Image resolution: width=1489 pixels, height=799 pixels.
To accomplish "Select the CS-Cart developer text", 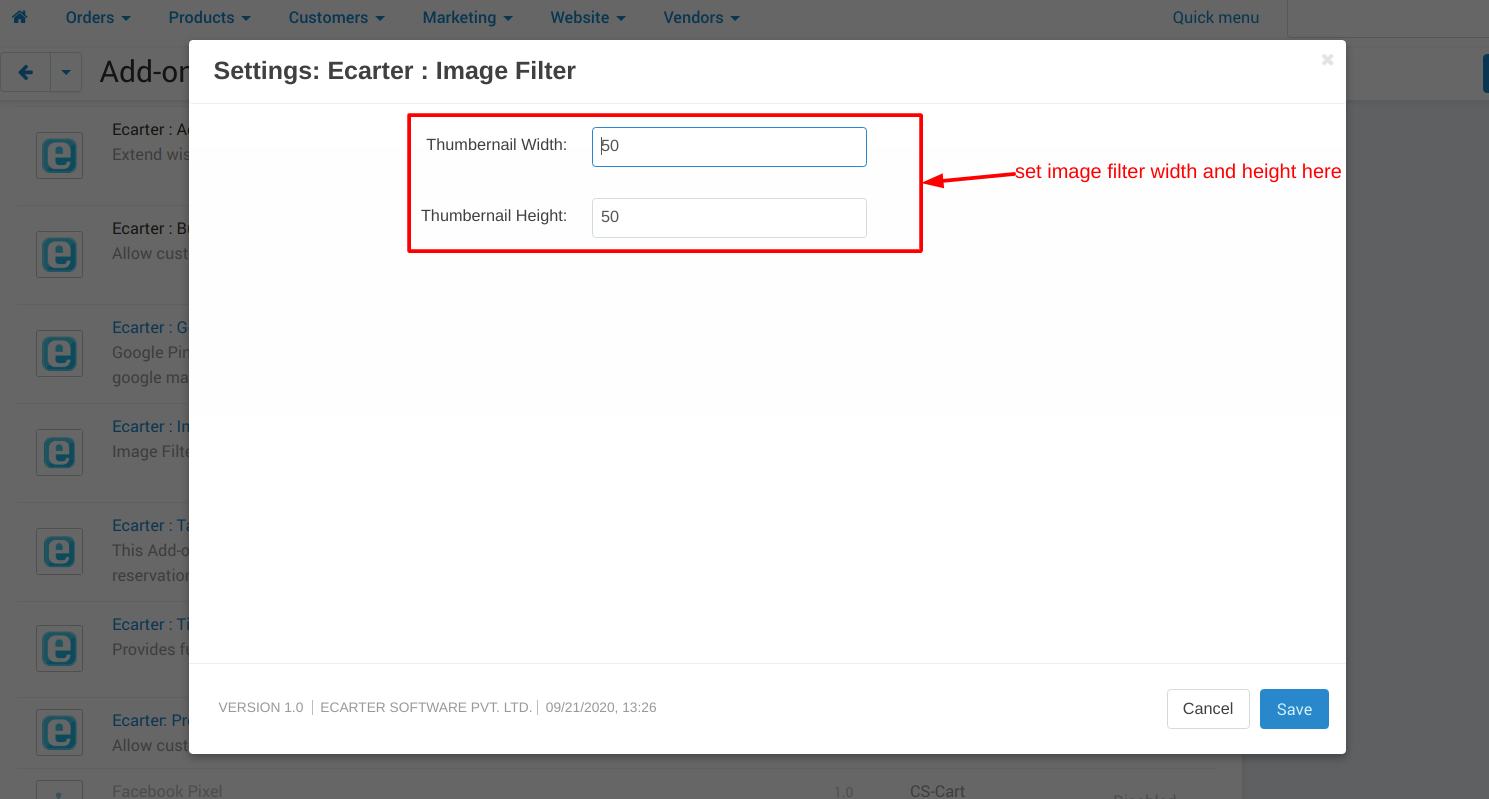I will click(937, 791).
